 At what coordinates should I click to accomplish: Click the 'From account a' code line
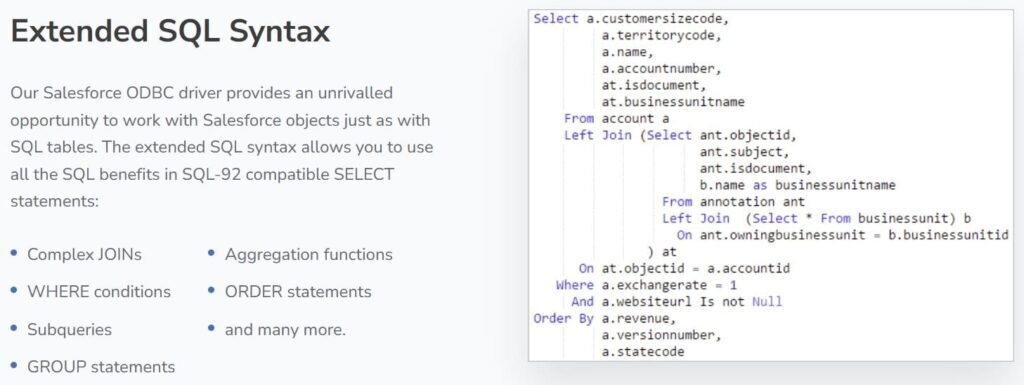click(616, 119)
